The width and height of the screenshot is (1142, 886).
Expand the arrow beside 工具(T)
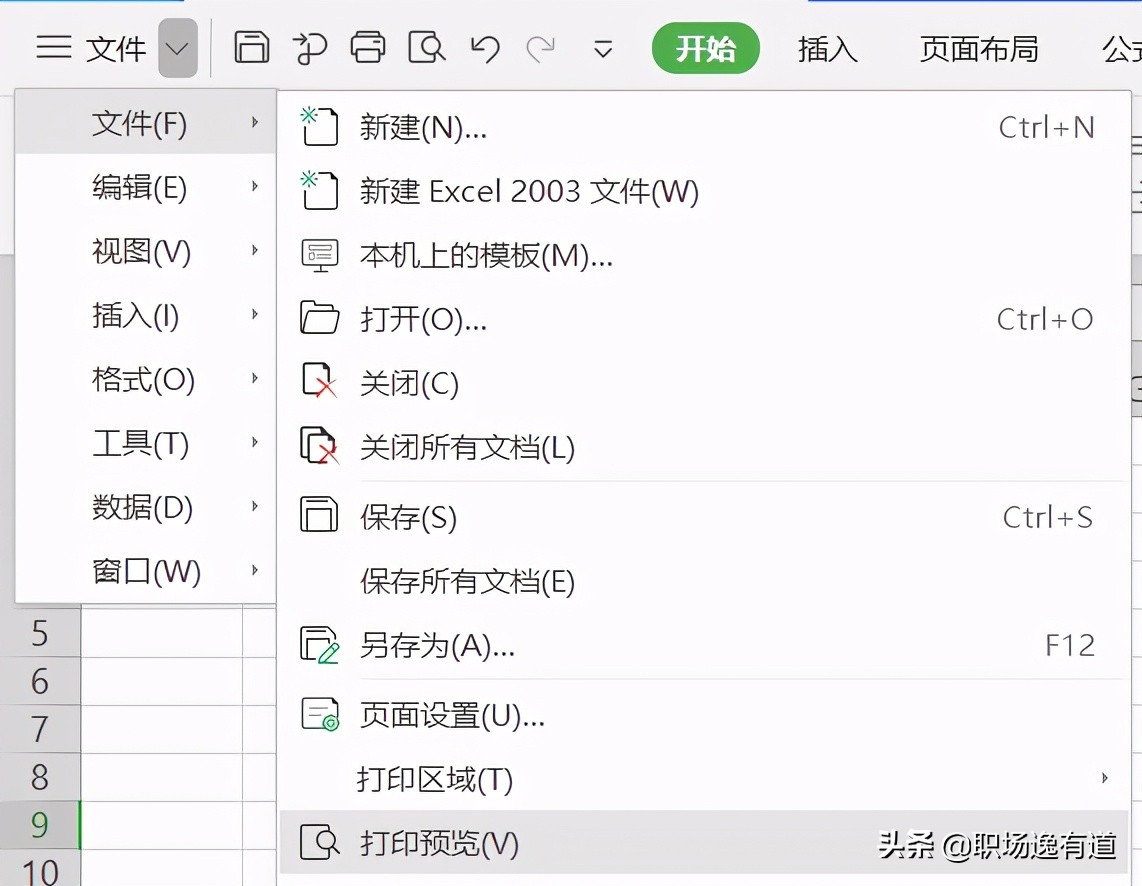(x=255, y=443)
